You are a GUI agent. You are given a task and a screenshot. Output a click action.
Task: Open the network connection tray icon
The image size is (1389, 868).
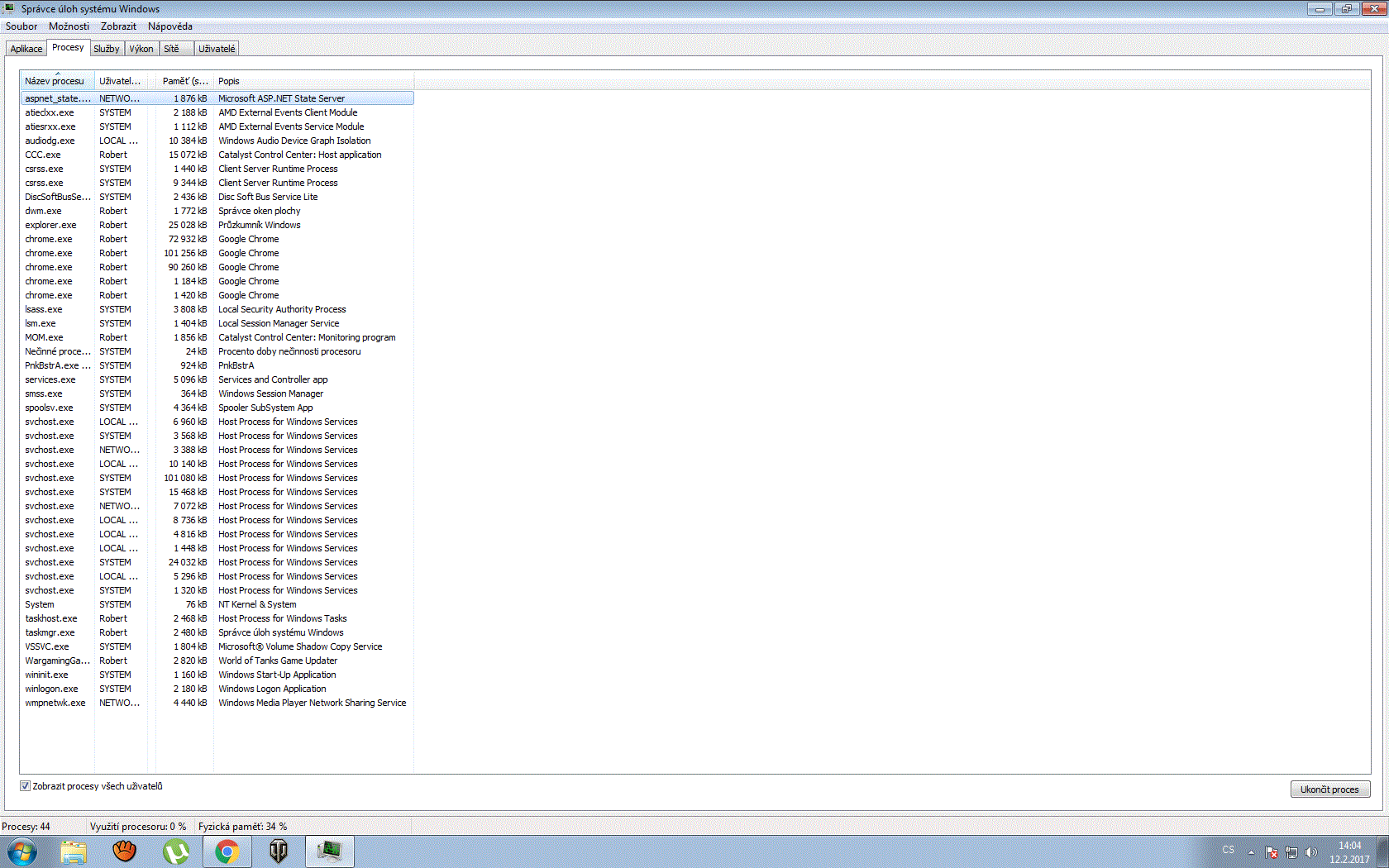click(1291, 852)
